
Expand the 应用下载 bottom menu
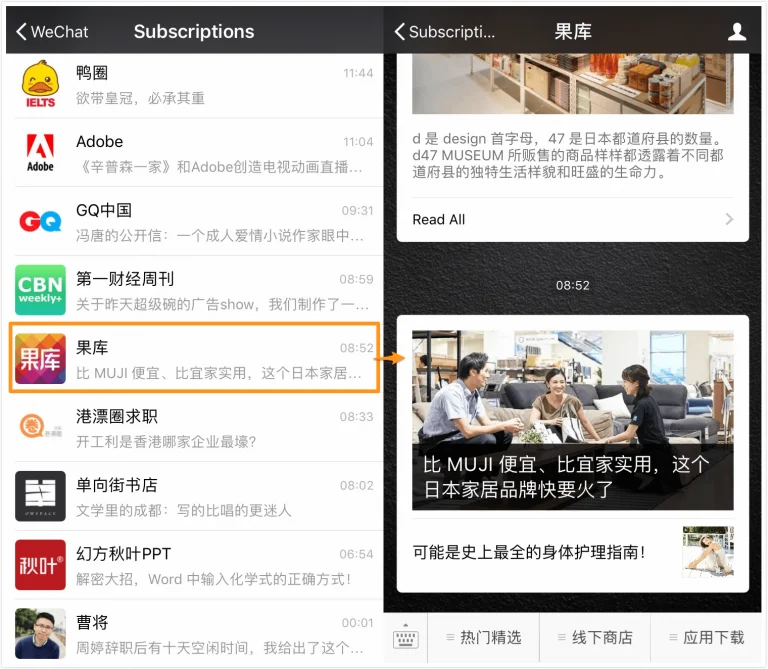tap(706, 638)
